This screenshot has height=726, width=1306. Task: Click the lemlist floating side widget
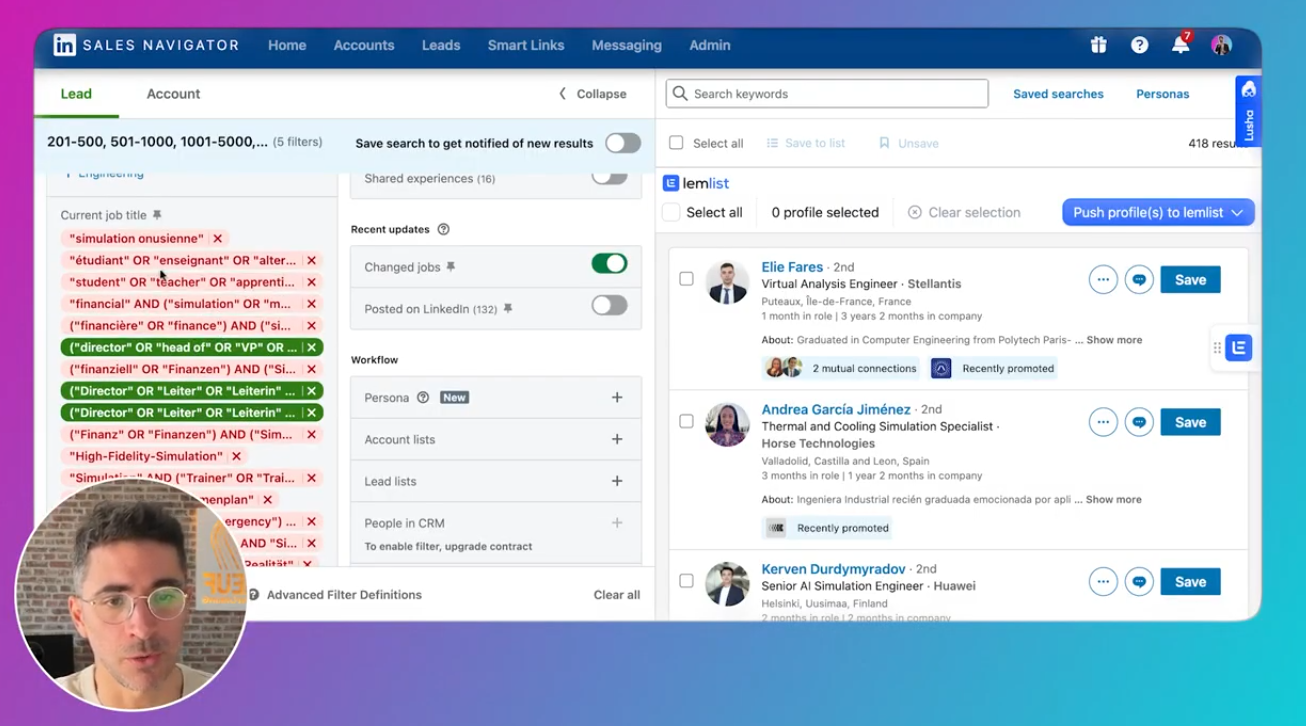point(1238,348)
